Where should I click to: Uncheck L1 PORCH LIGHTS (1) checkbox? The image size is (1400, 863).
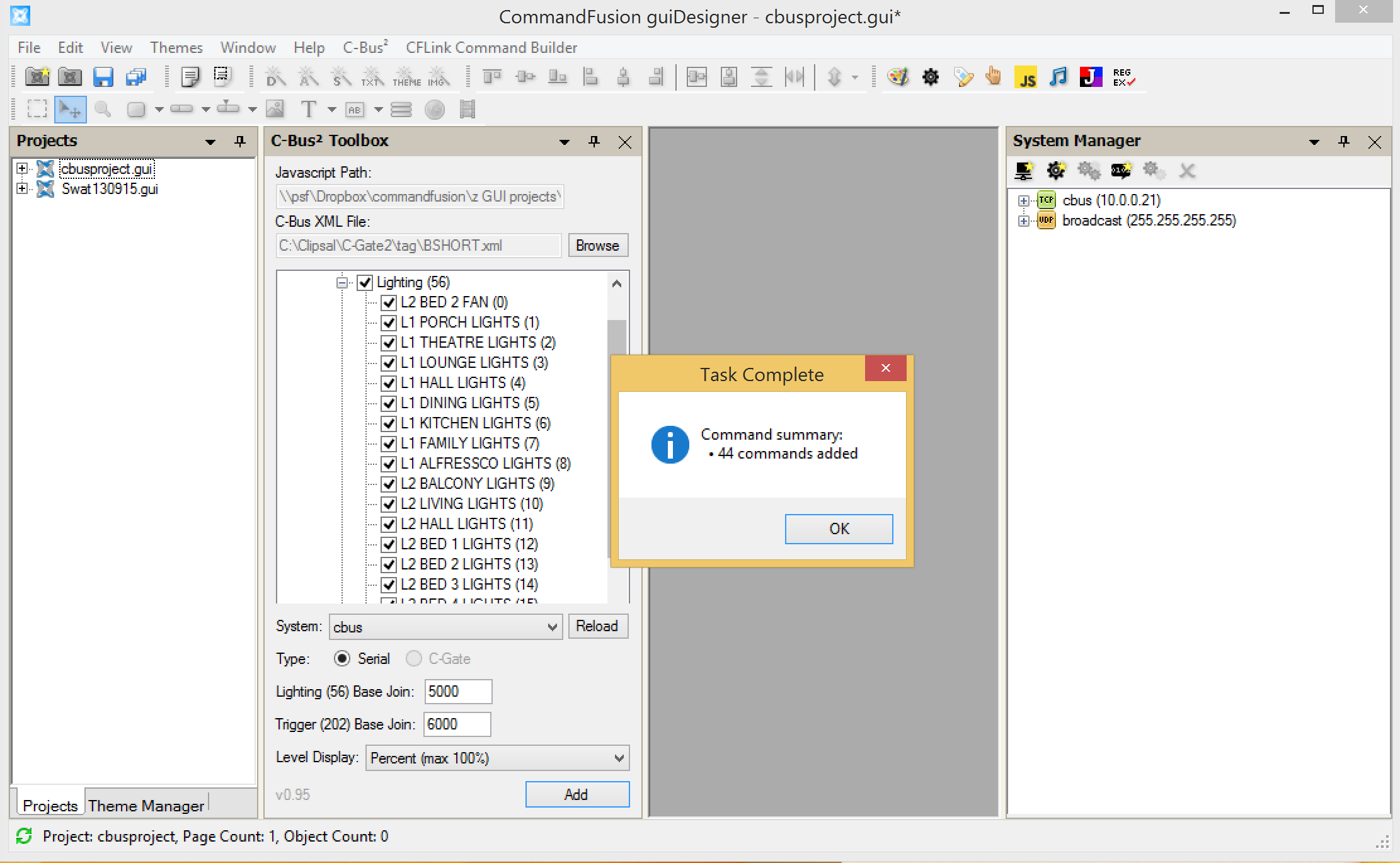pos(389,323)
